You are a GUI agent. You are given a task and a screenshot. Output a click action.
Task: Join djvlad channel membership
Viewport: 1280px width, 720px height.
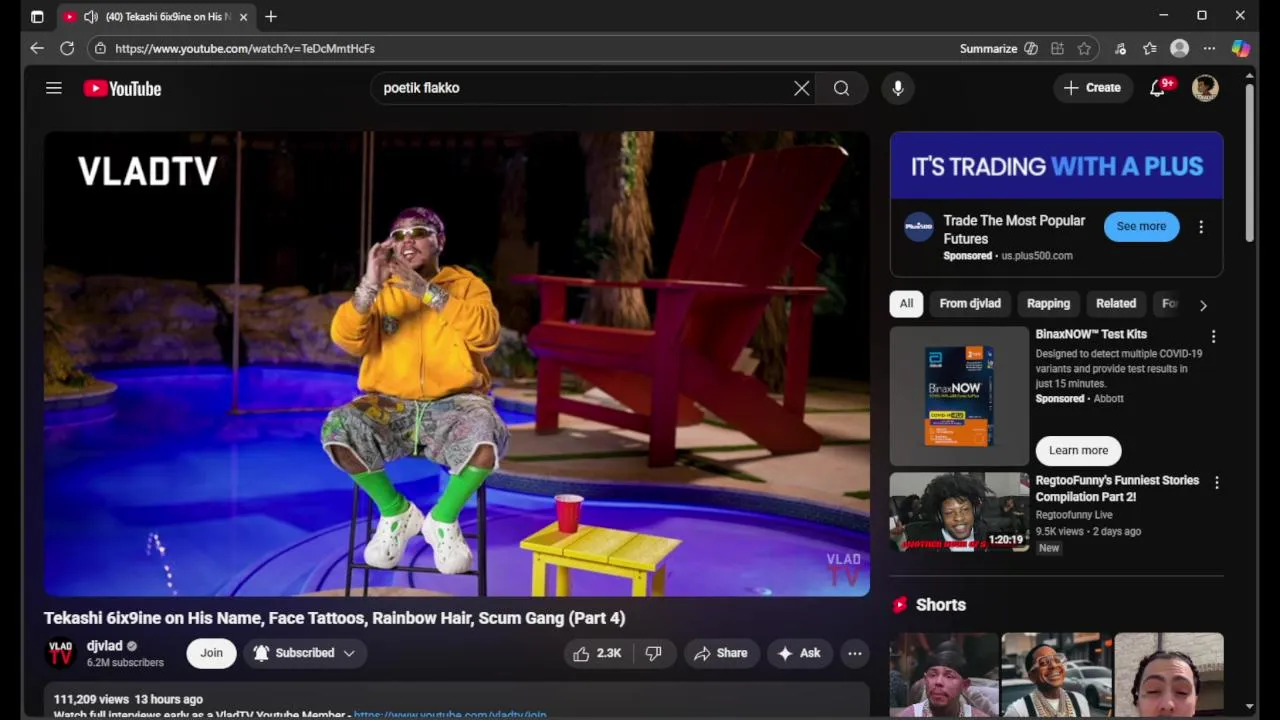[211, 653]
